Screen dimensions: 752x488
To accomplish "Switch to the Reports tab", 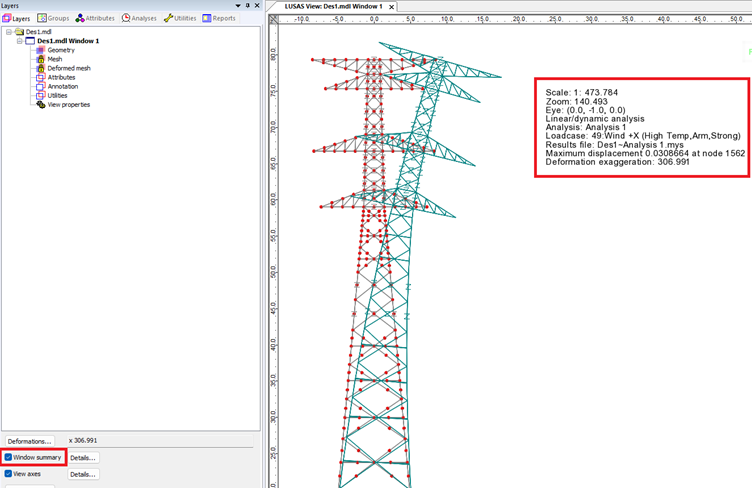I will coord(220,18).
